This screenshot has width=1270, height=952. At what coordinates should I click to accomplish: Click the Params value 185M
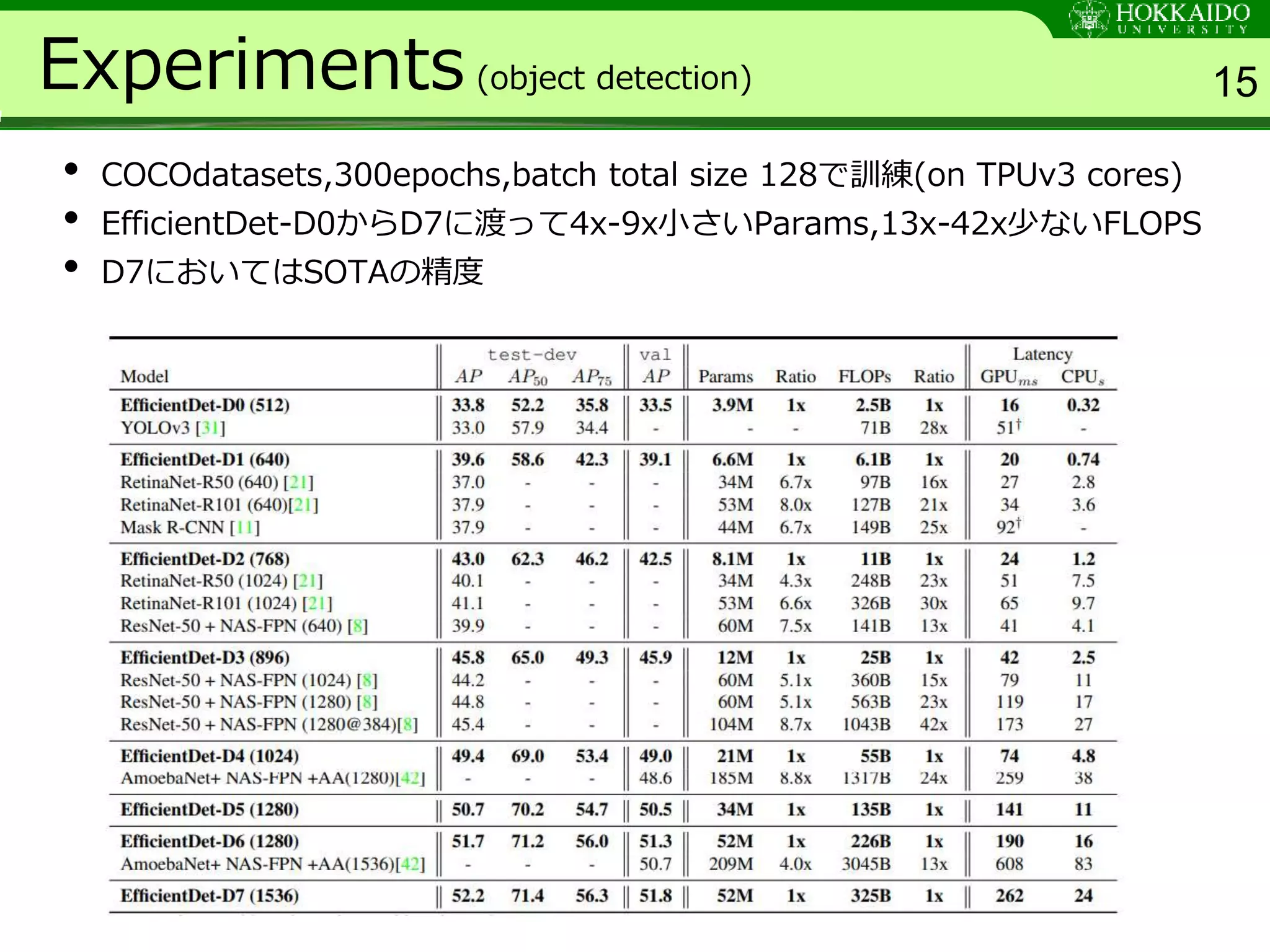(732, 778)
